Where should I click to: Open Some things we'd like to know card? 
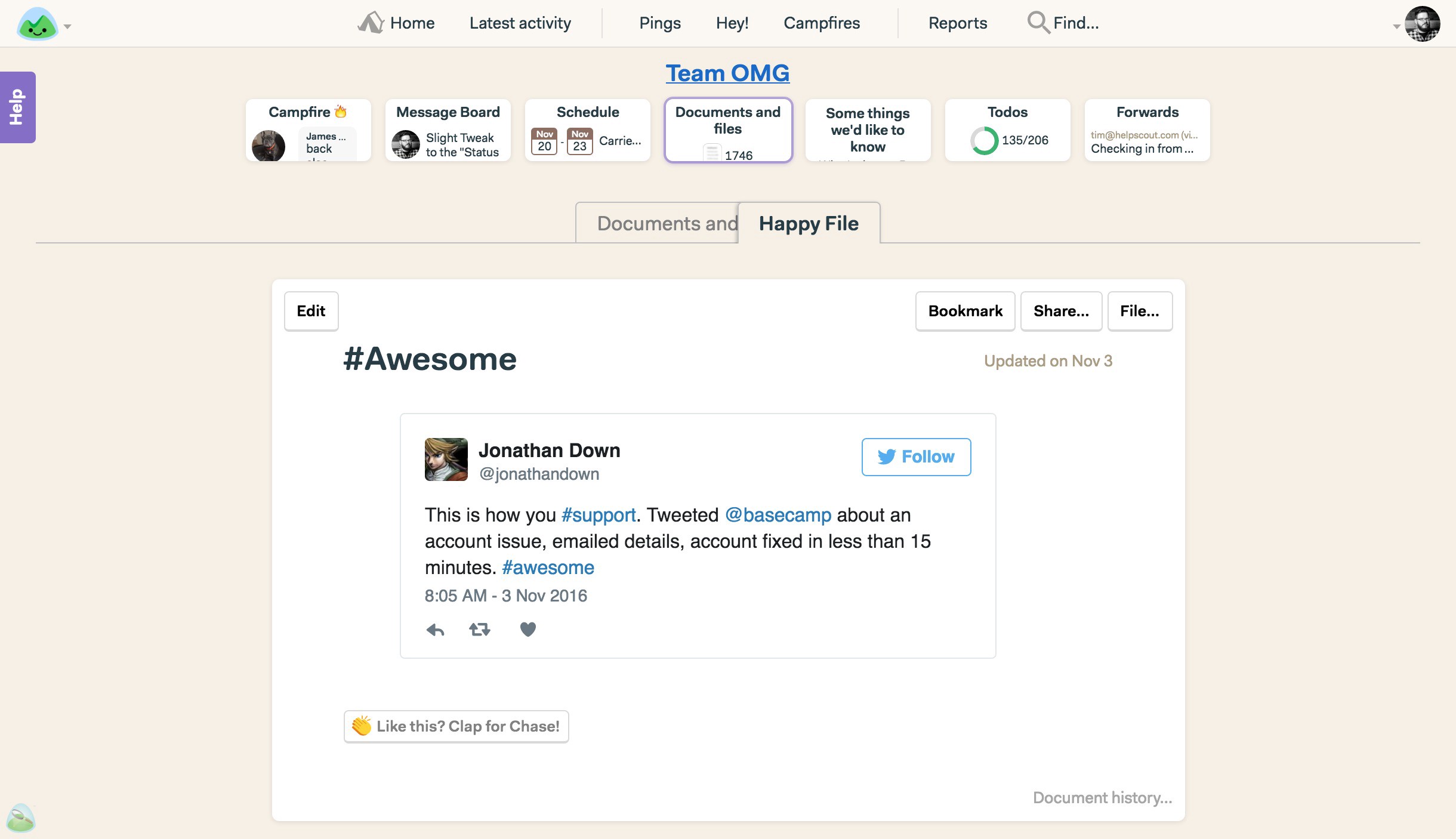868,130
